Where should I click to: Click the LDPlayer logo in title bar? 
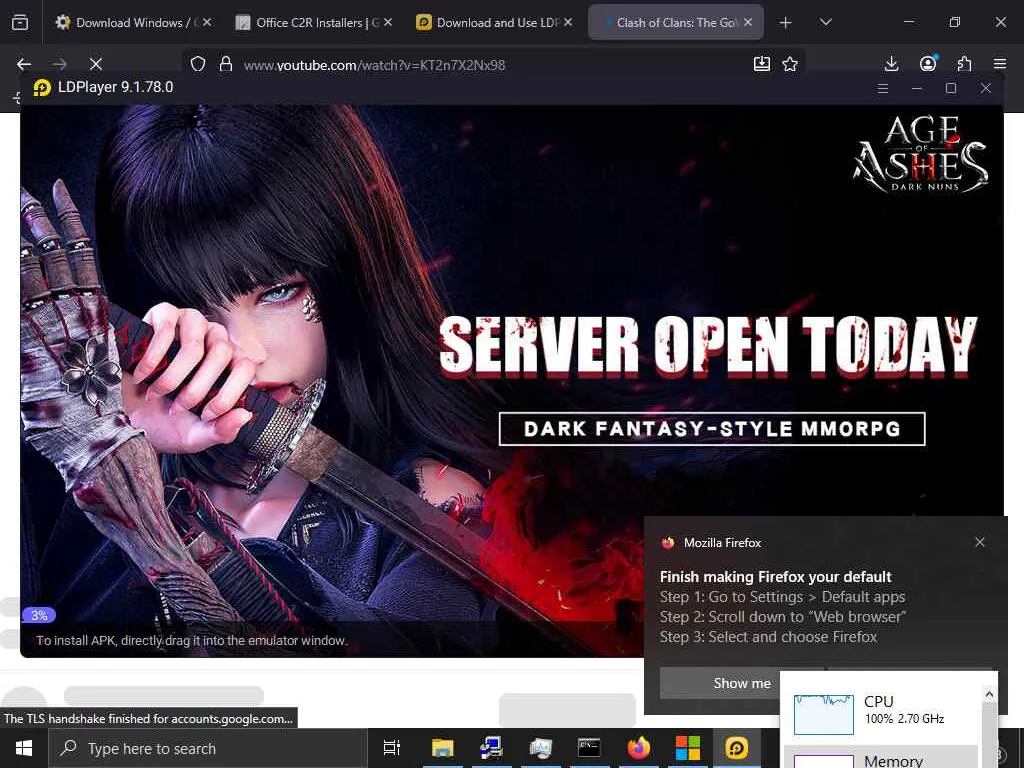coord(42,88)
